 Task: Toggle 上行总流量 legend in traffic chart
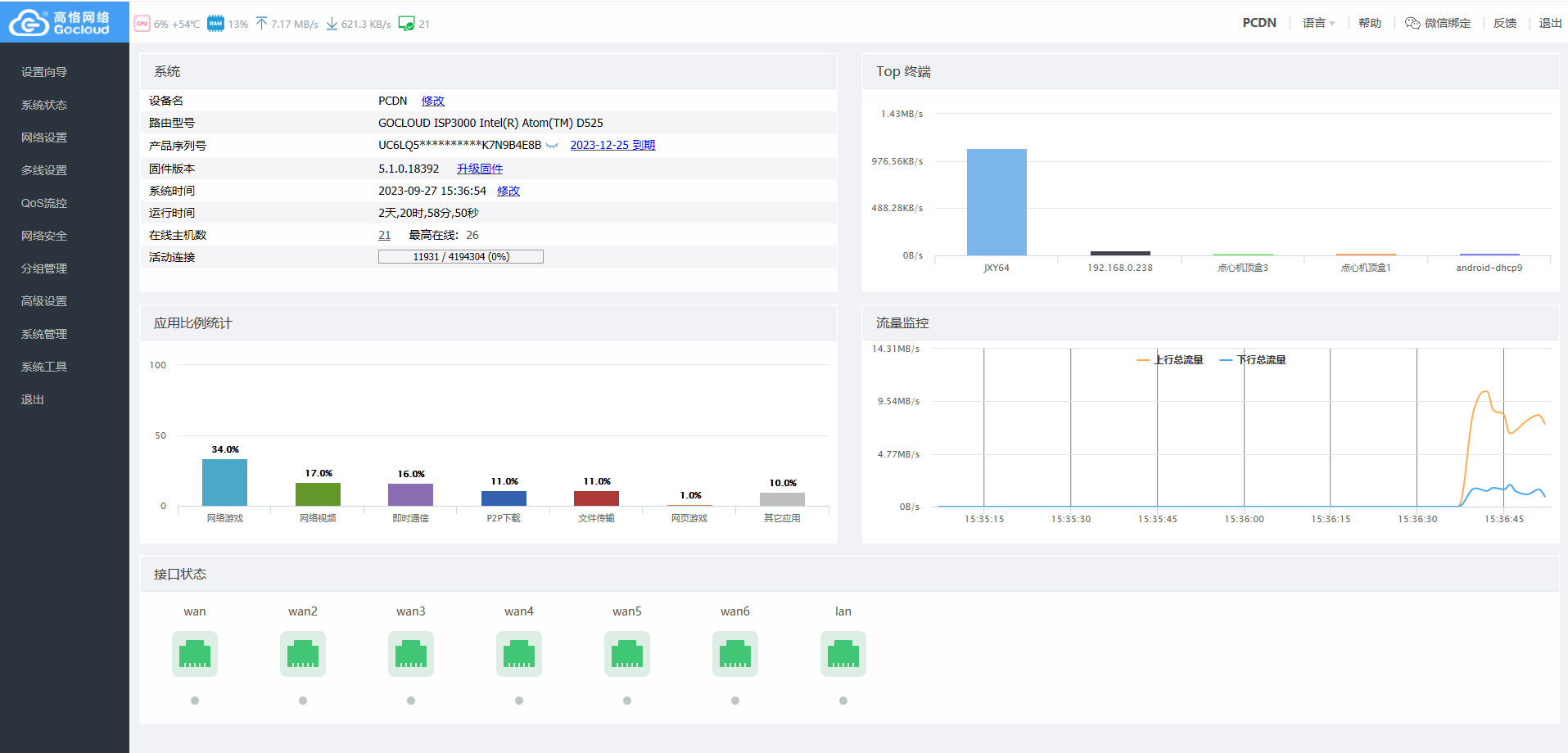[1170, 360]
